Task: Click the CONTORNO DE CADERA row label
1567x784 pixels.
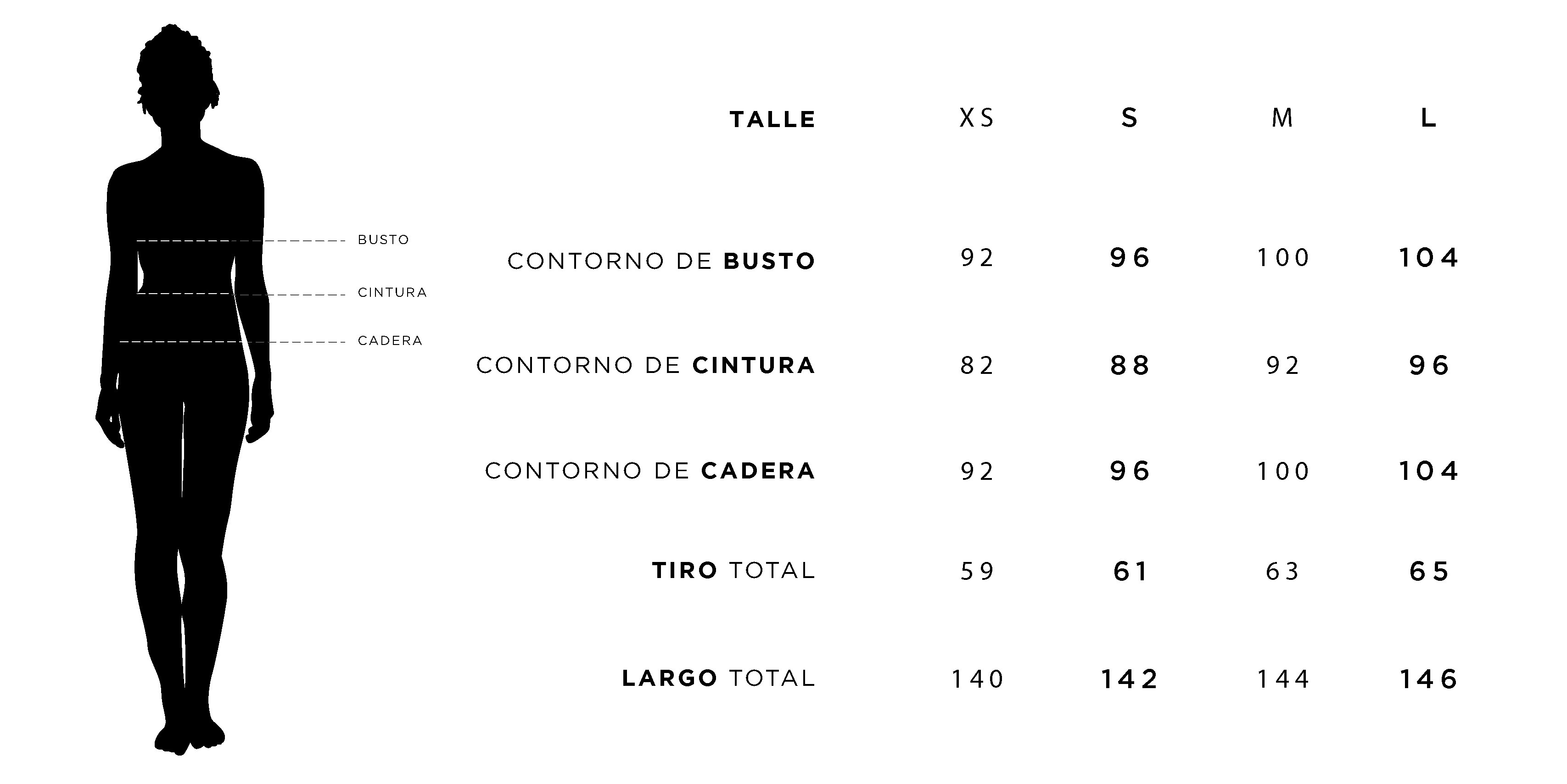Action: point(649,470)
